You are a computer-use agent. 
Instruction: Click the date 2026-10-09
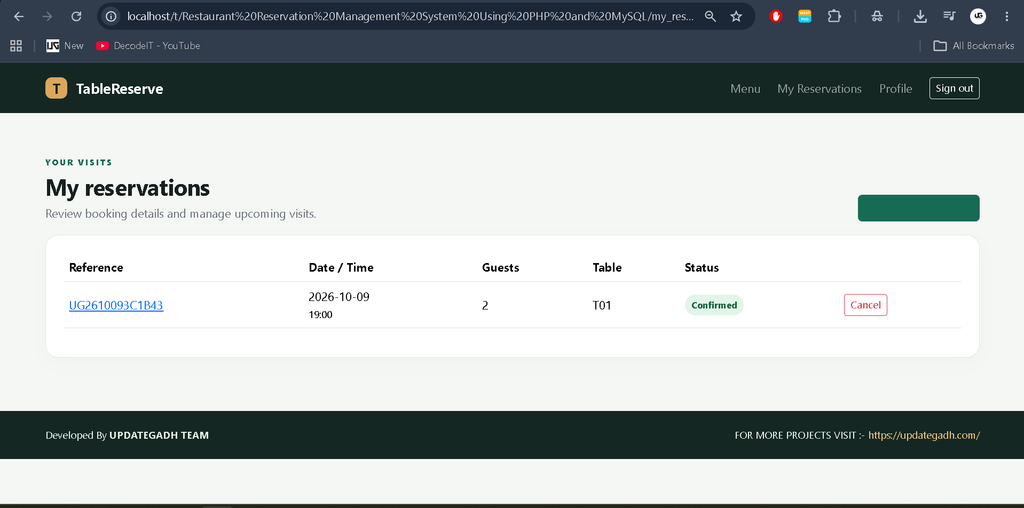[x=339, y=296]
